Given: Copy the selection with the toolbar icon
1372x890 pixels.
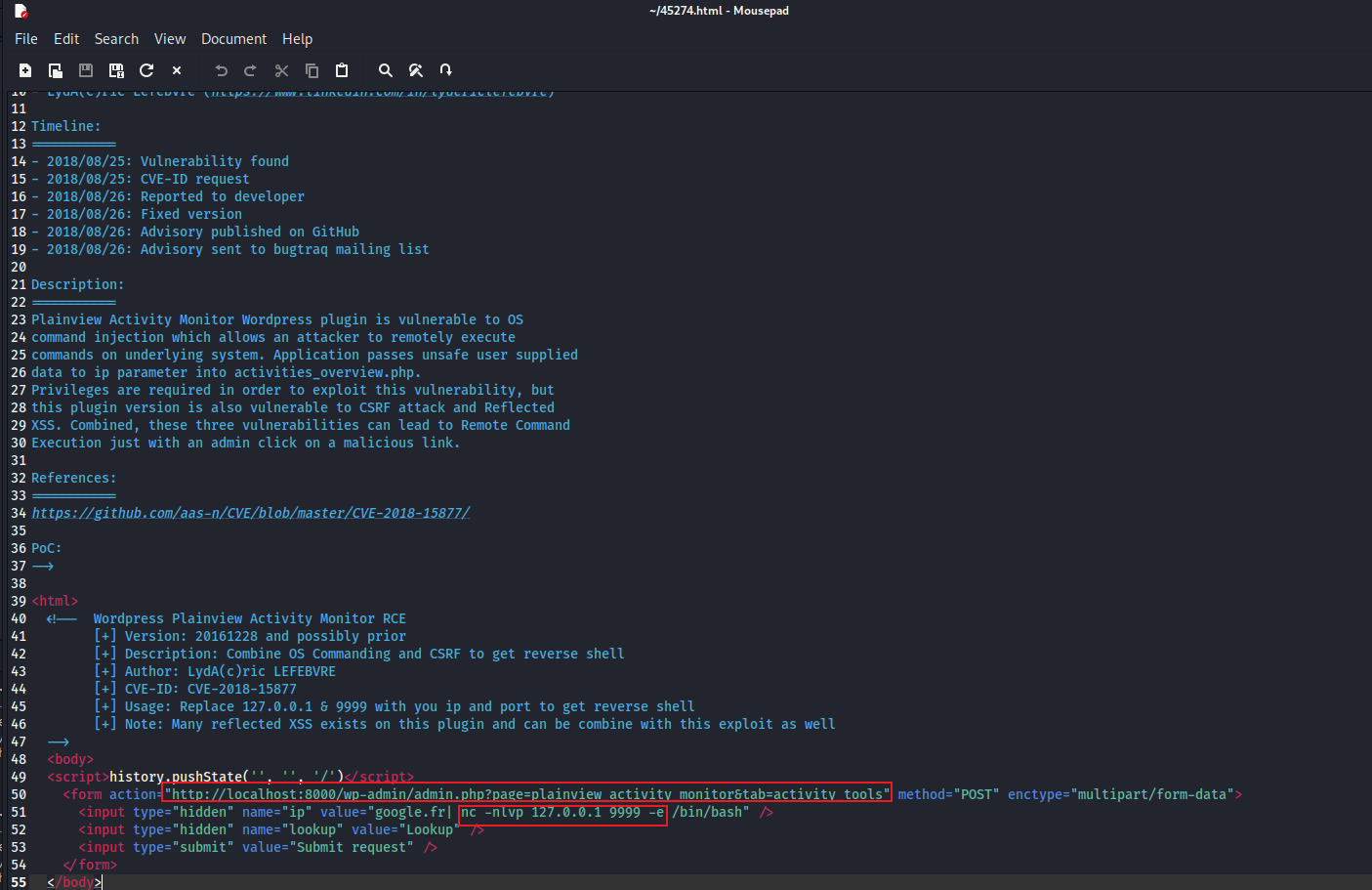Looking at the screenshot, I should (312, 70).
